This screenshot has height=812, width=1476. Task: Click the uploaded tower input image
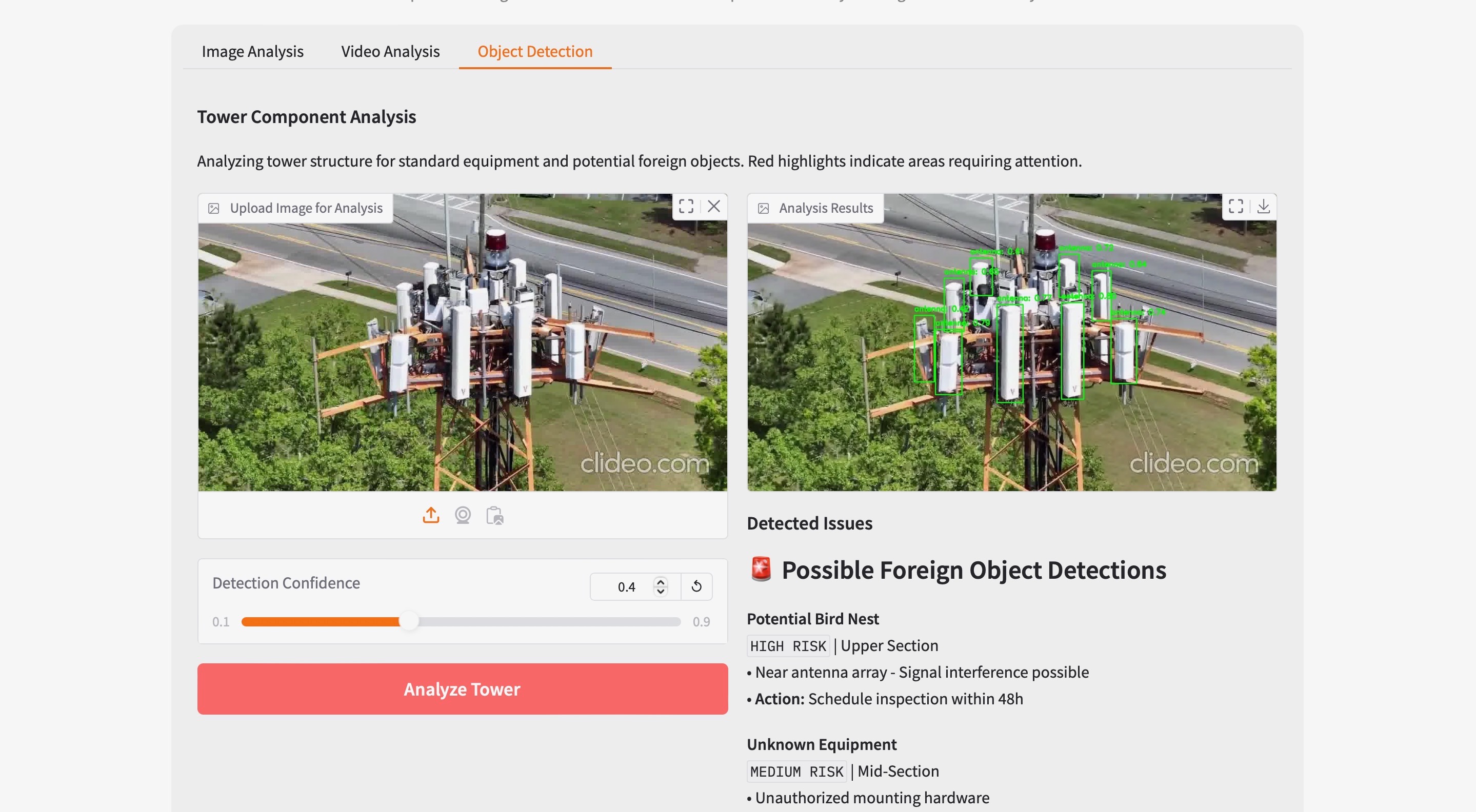pyautogui.click(x=462, y=355)
